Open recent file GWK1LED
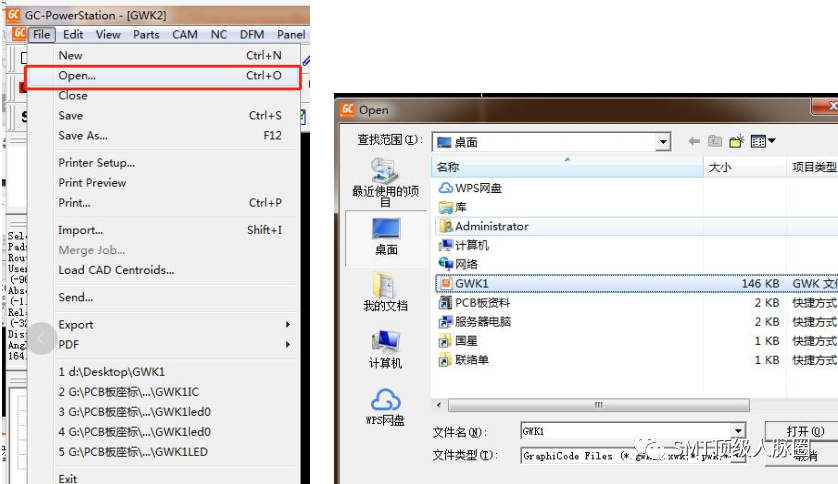 (x=163, y=452)
